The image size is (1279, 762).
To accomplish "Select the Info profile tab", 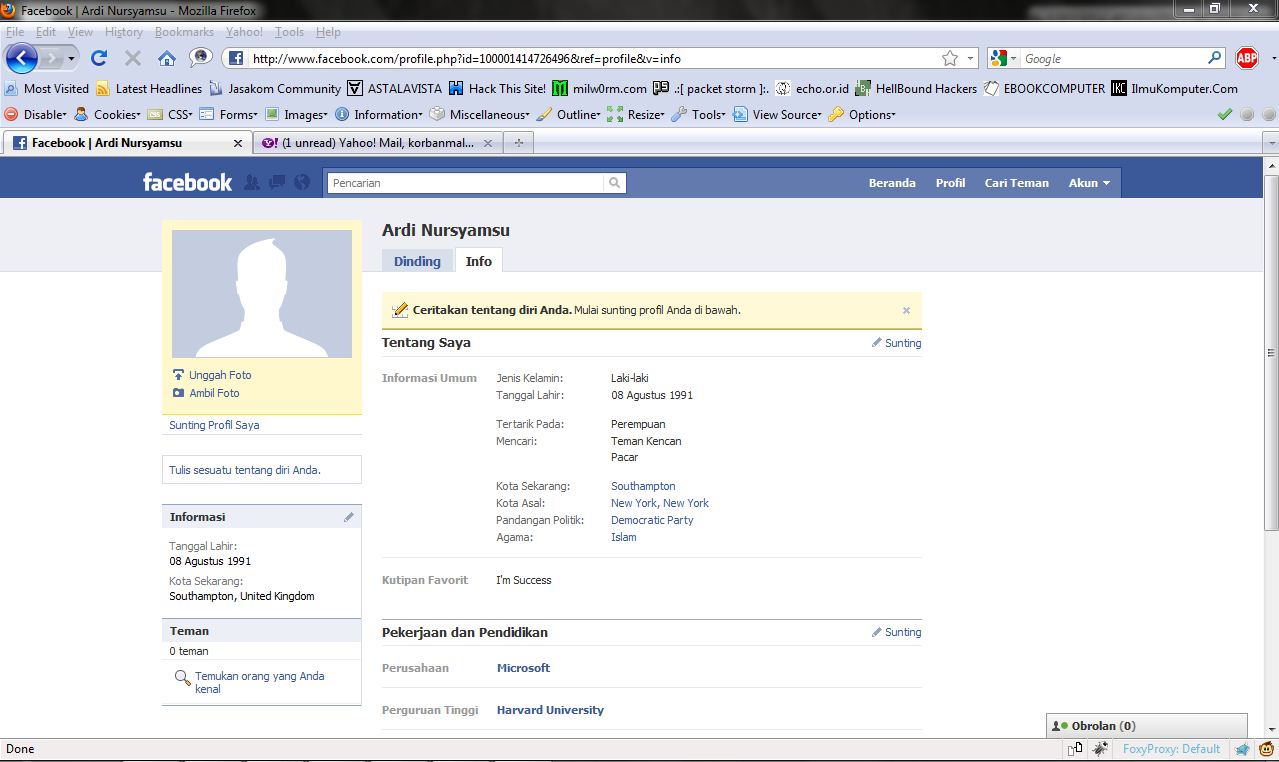I will [479, 261].
